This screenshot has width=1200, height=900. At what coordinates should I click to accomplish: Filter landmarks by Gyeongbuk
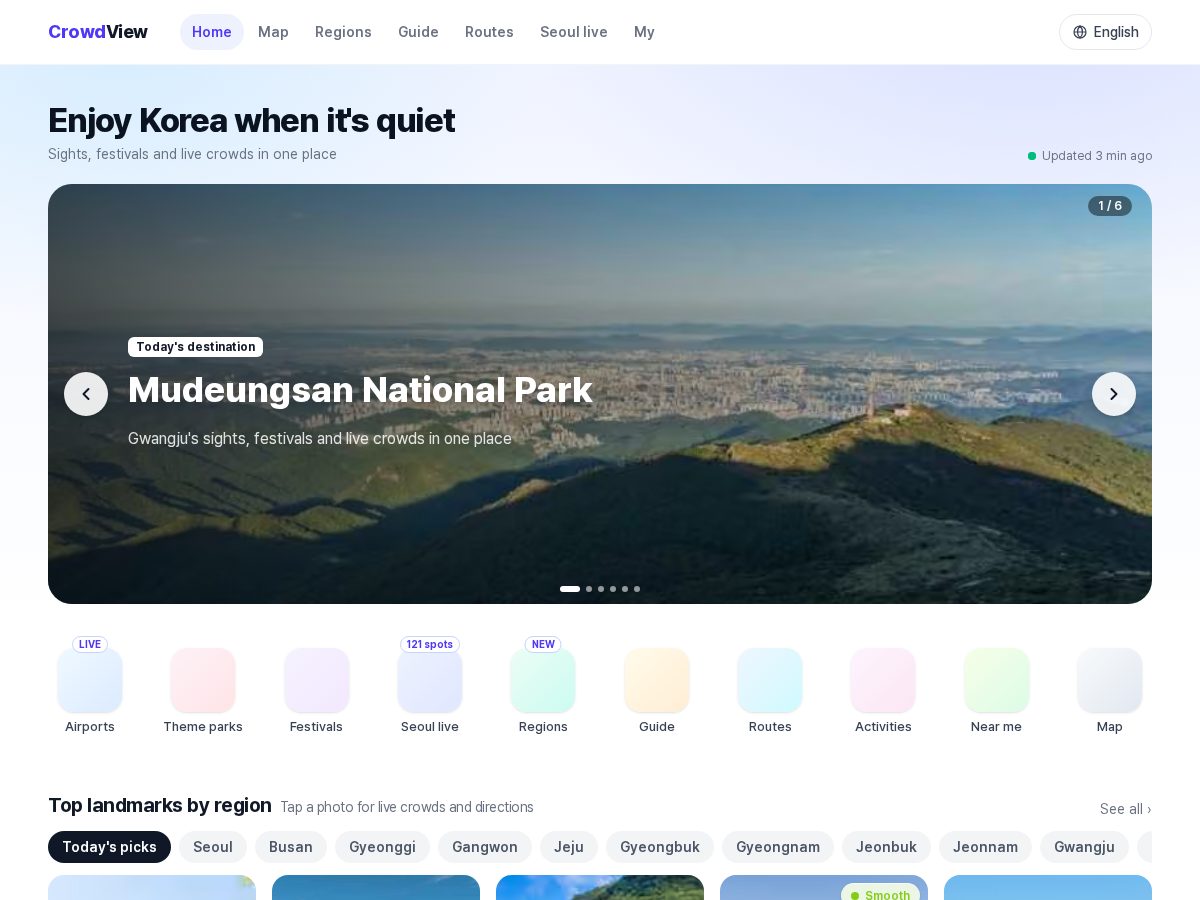(660, 847)
